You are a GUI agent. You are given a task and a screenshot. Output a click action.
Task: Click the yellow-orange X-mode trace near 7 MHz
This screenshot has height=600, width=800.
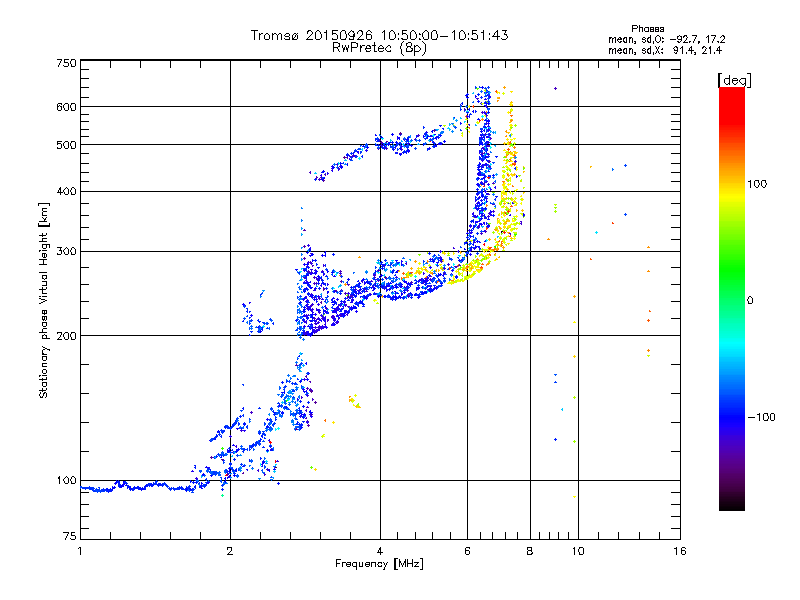click(x=508, y=194)
